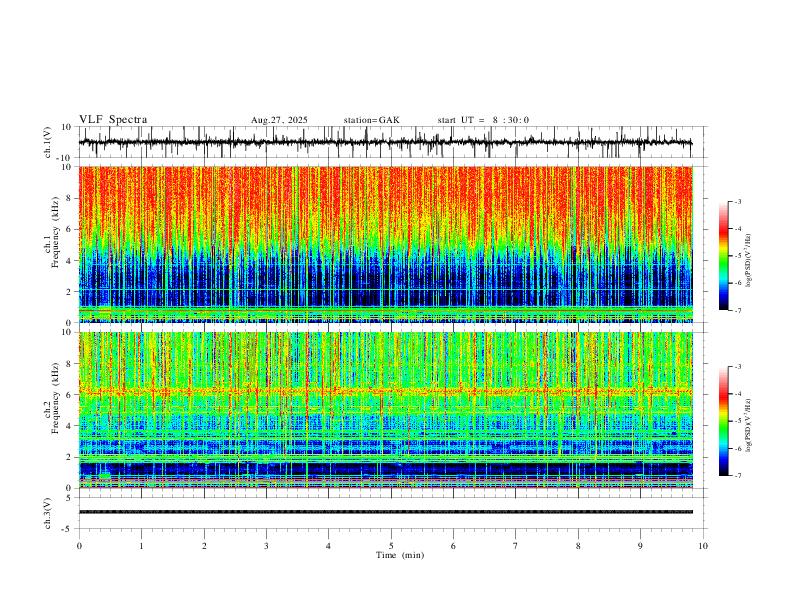The height and width of the screenshot is (612, 792).
Task: Click the "-7" label on ch.2 color bar
Action: pyautogui.click(x=738, y=476)
